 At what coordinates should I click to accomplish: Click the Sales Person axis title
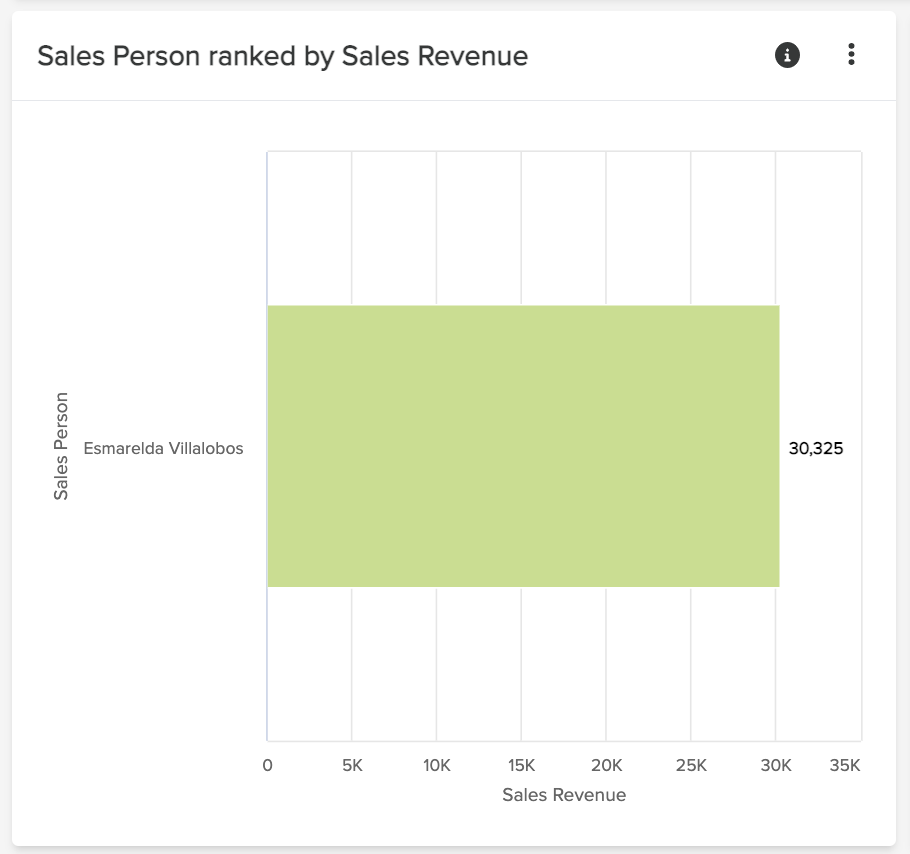tap(62, 444)
